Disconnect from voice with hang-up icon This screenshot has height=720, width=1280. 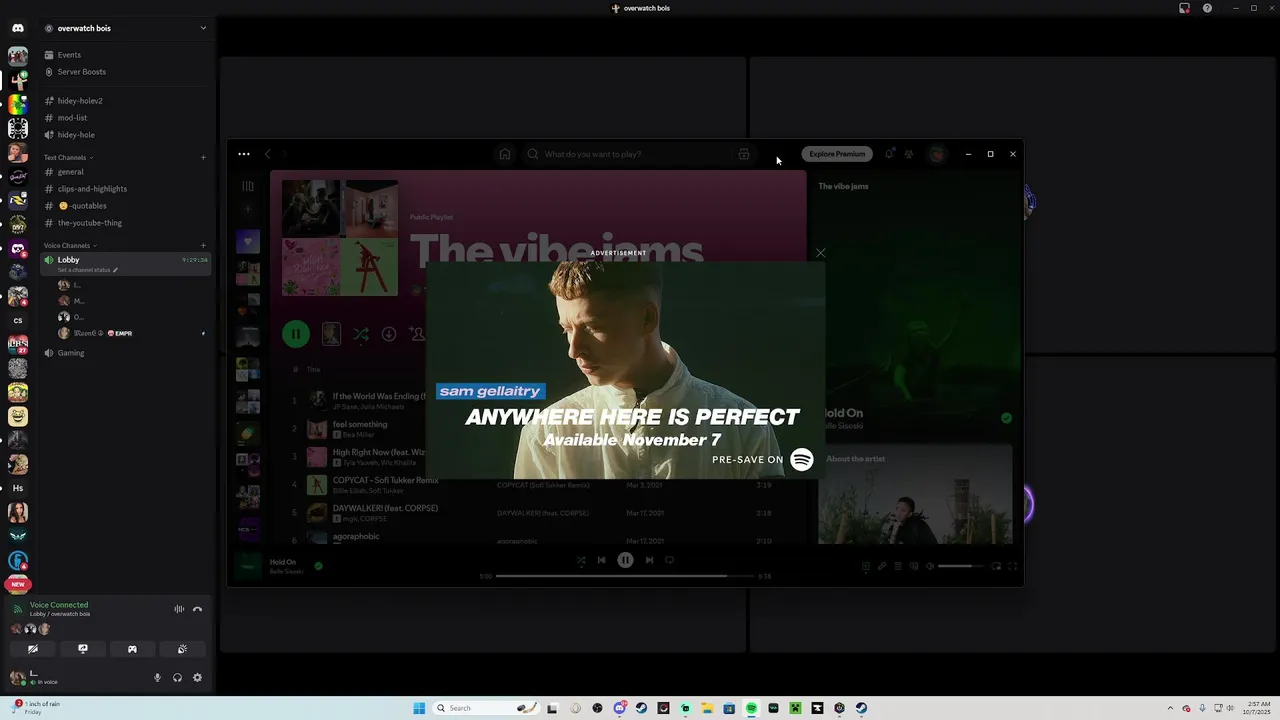pos(197,609)
